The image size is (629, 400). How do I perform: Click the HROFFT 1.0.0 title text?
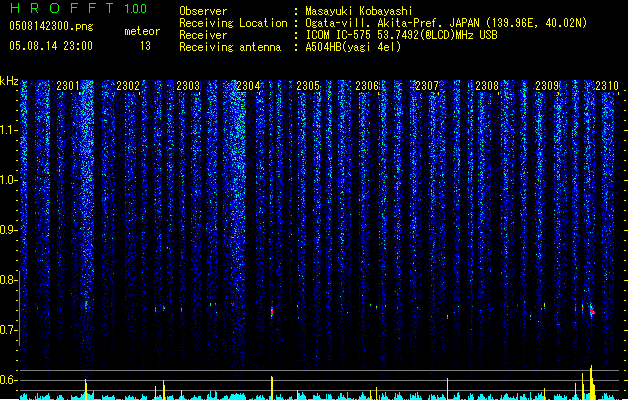pos(79,8)
